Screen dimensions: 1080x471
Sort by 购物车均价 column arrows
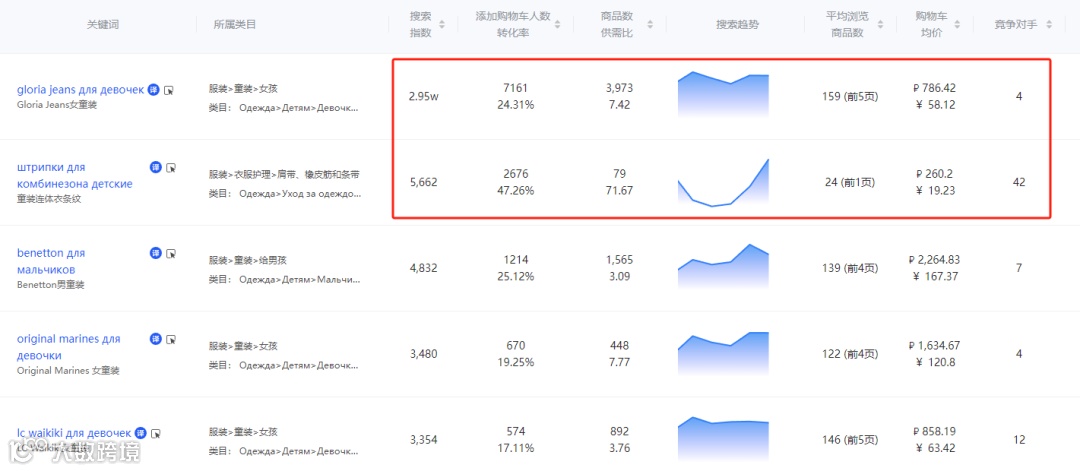[x=959, y=25]
